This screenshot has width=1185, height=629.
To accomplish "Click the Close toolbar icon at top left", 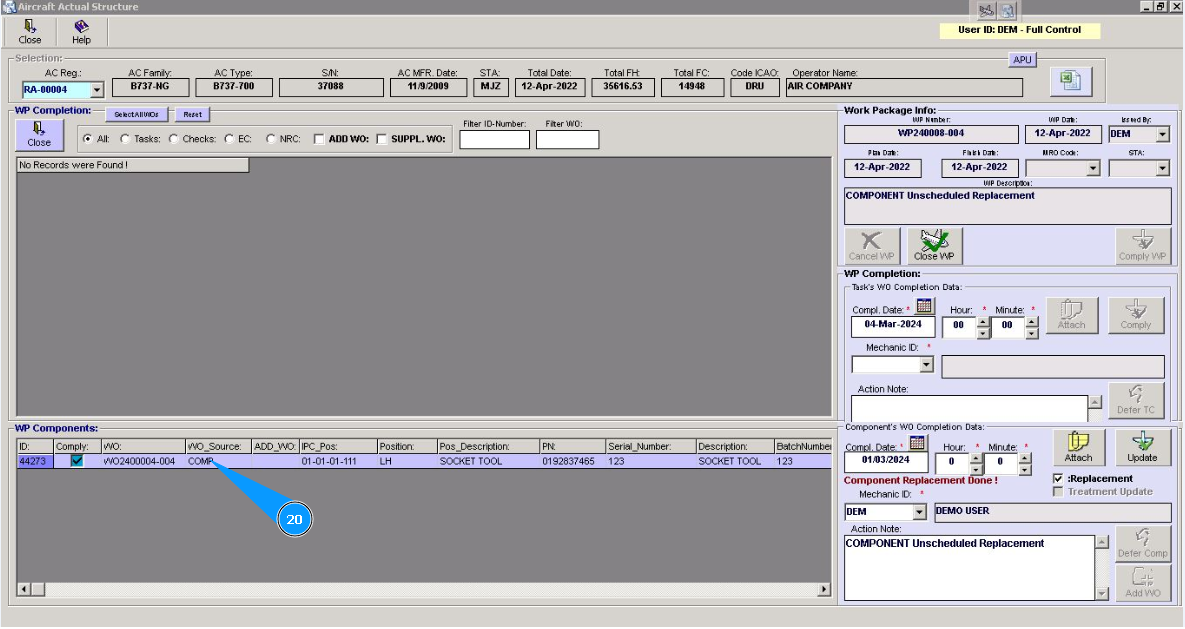I will point(30,32).
